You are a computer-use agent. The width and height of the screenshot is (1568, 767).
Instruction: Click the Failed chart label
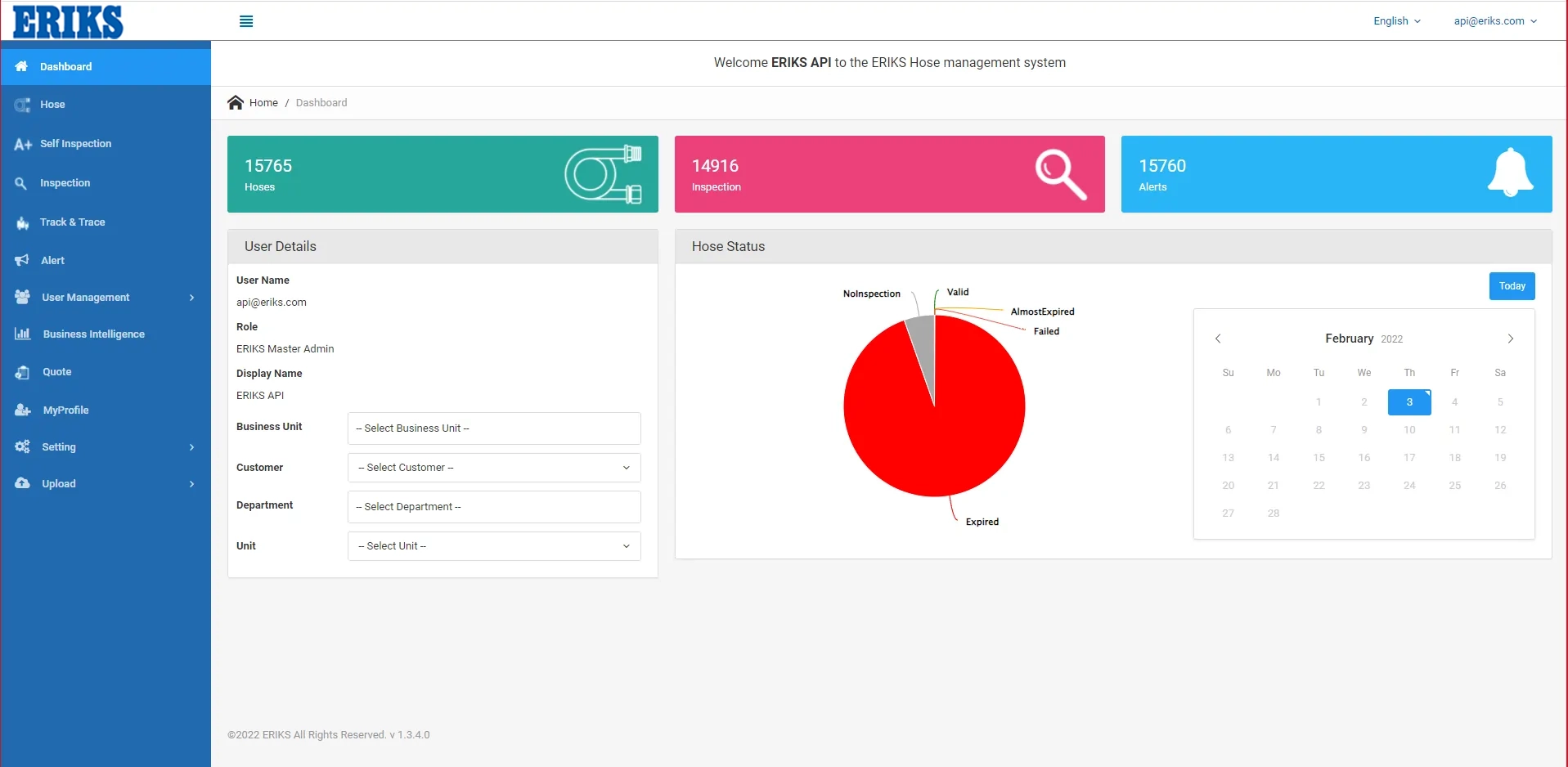click(x=1046, y=331)
